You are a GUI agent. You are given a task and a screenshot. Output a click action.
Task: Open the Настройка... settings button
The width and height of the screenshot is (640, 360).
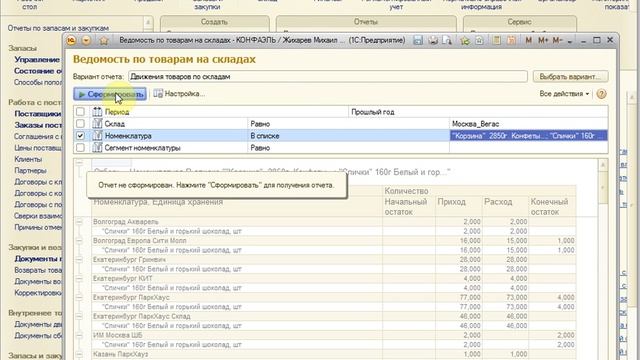click(179, 94)
